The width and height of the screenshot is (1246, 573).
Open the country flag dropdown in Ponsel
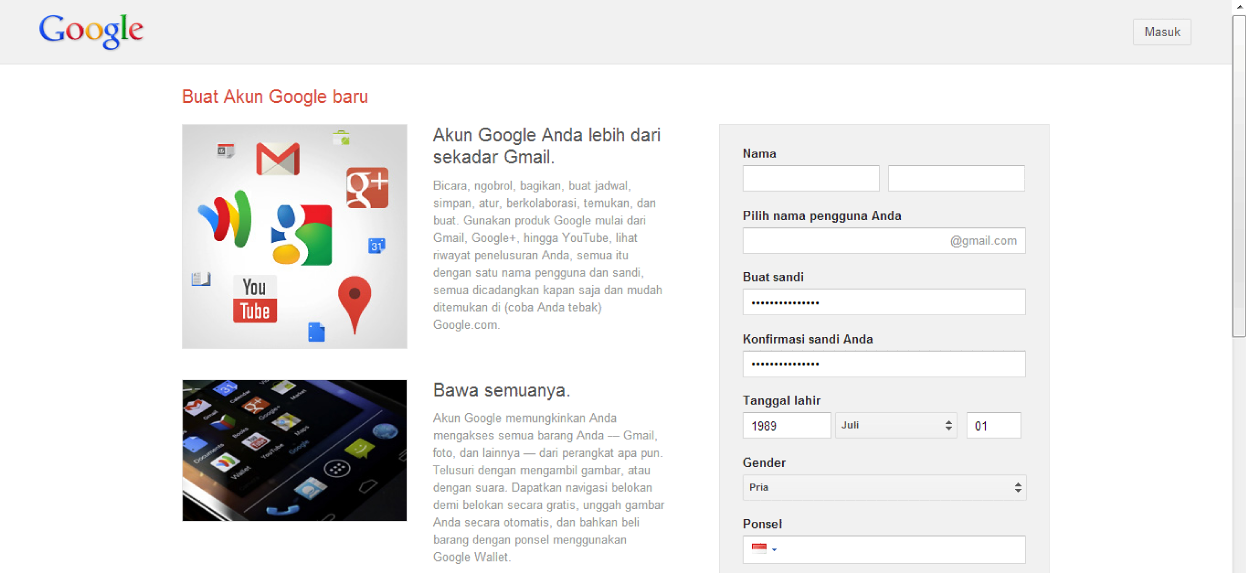pos(764,549)
